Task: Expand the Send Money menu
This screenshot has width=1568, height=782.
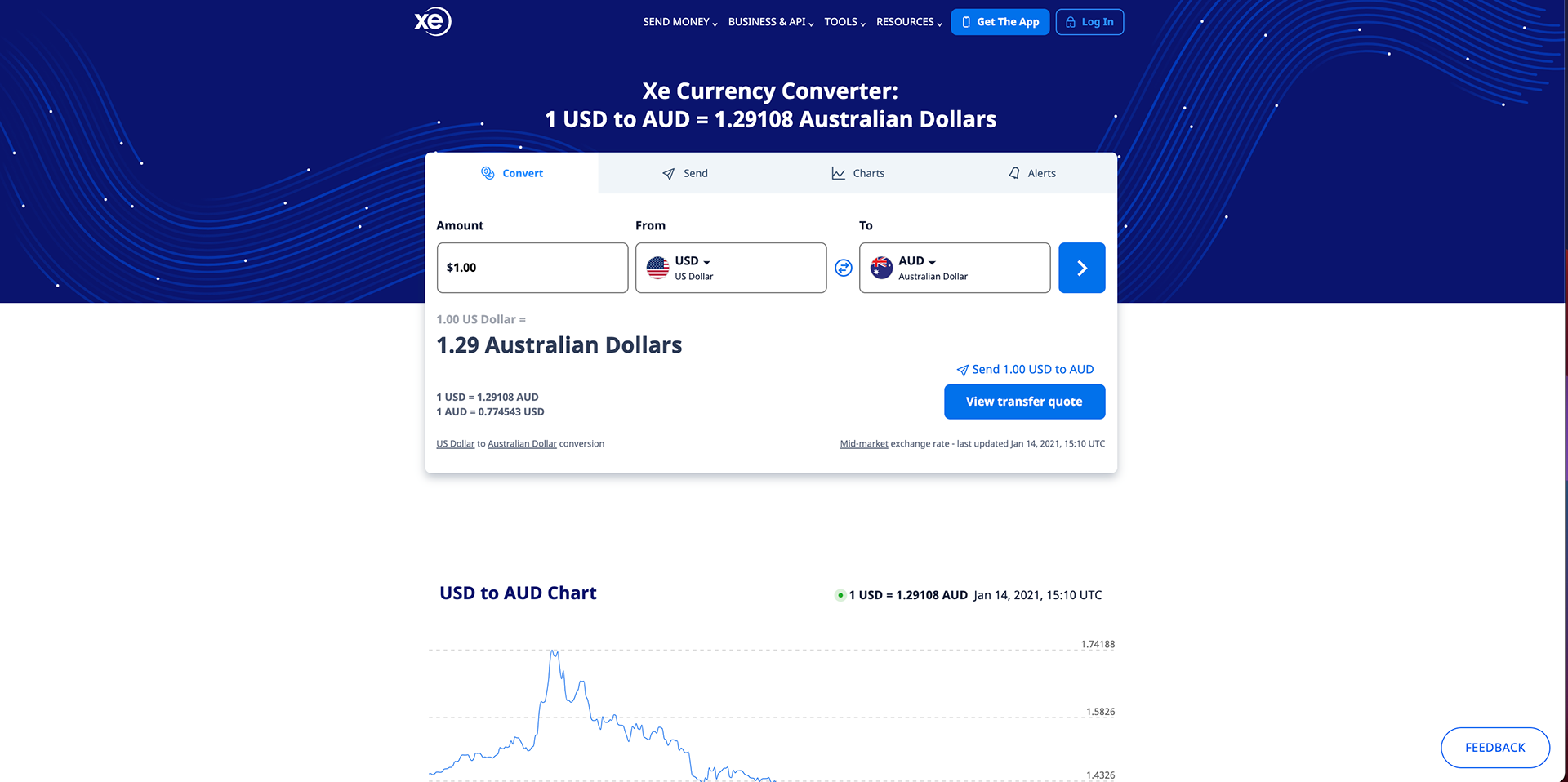Action: [x=680, y=22]
